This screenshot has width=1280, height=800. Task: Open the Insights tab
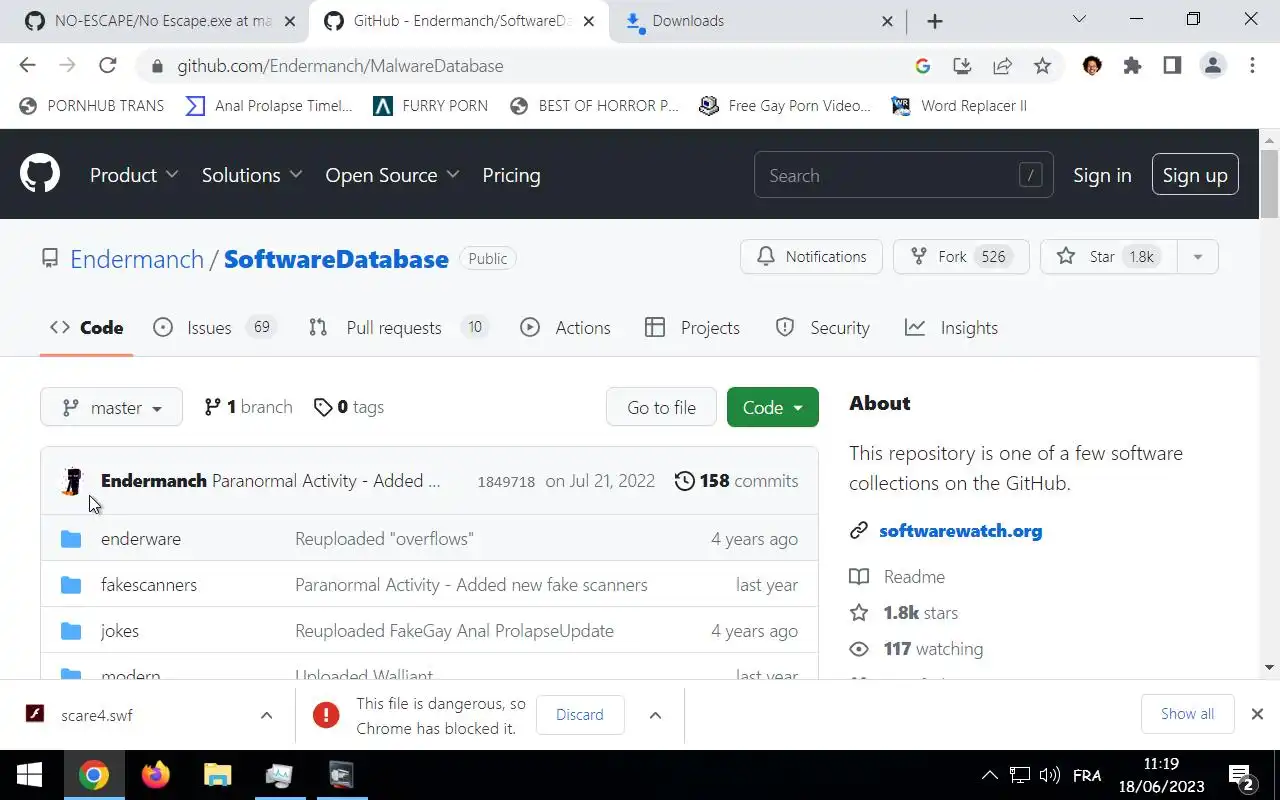[952, 328]
